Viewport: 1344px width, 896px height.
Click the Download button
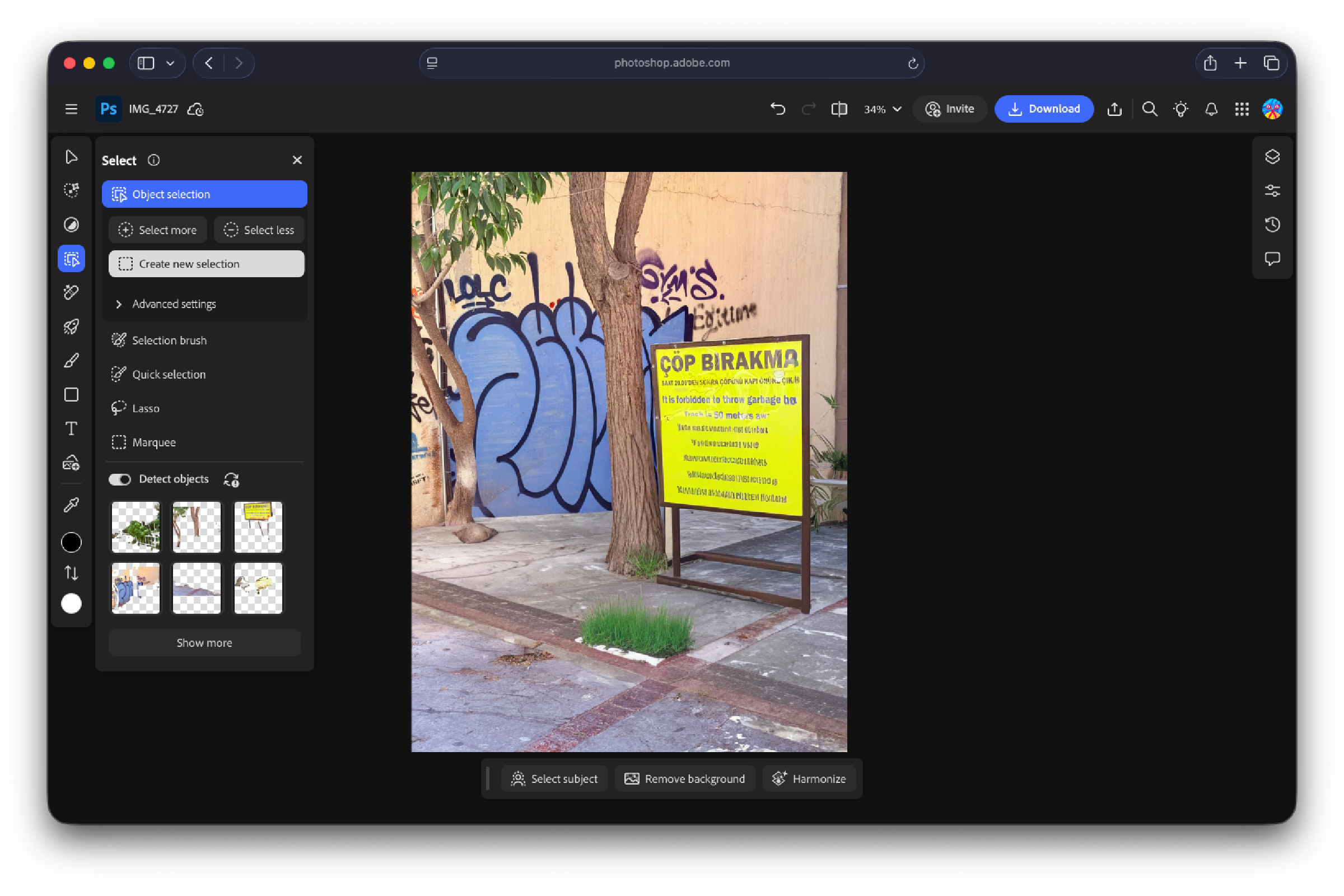click(1044, 109)
